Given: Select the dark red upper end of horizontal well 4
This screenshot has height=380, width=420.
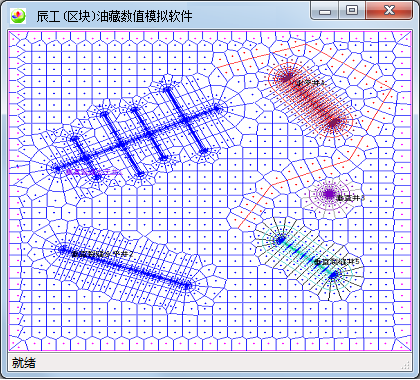Looking at the screenshot, I should (x=286, y=78).
